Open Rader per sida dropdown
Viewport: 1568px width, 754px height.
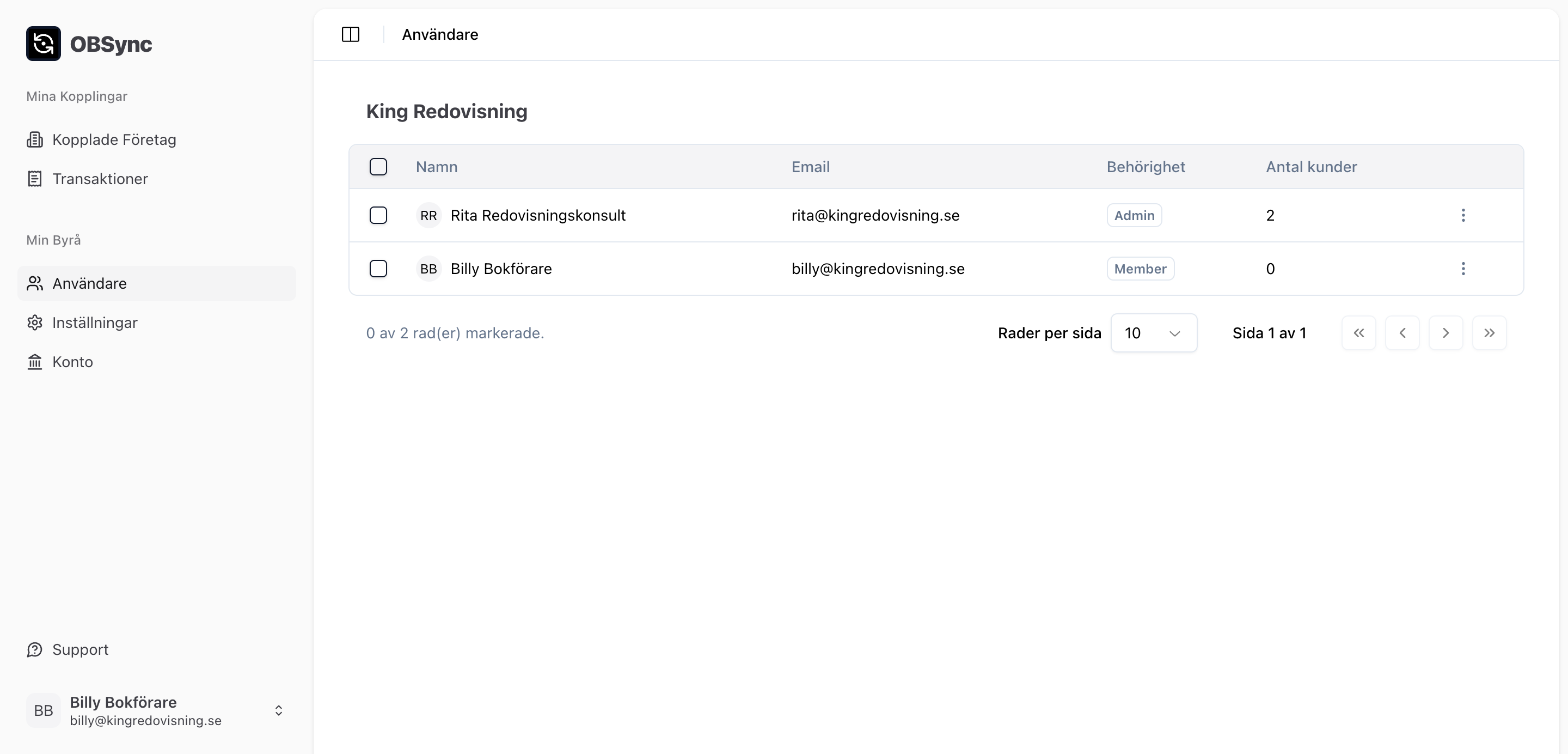click(x=1154, y=333)
